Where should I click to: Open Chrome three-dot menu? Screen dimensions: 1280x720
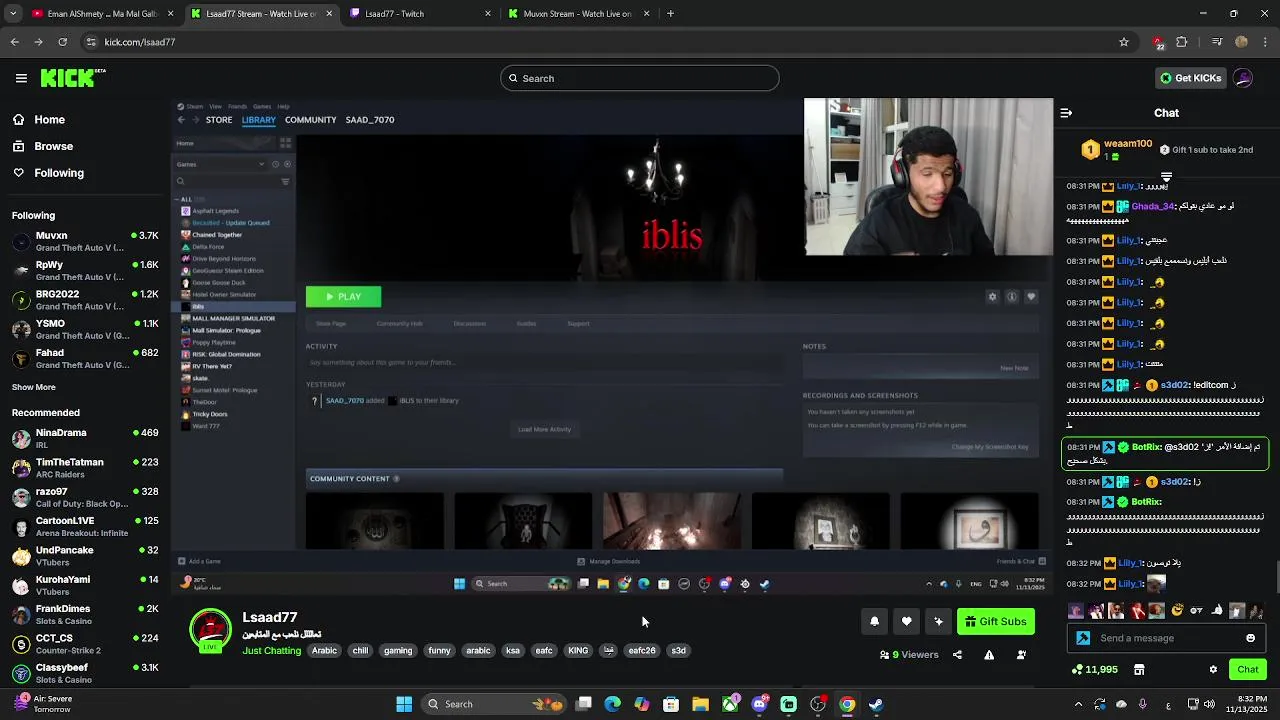click(x=1265, y=42)
